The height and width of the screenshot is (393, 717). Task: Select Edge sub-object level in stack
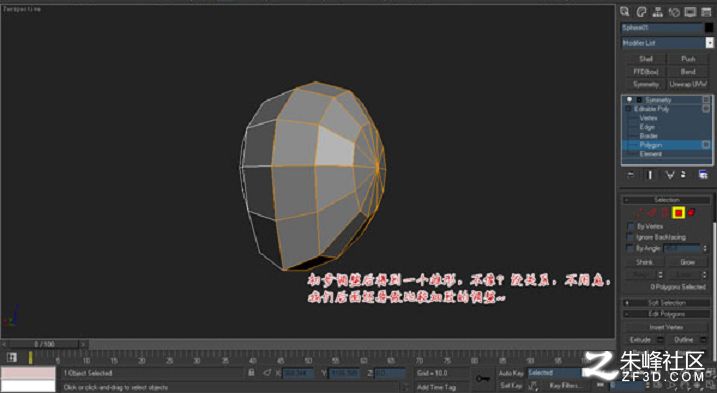(x=647, y=127)
